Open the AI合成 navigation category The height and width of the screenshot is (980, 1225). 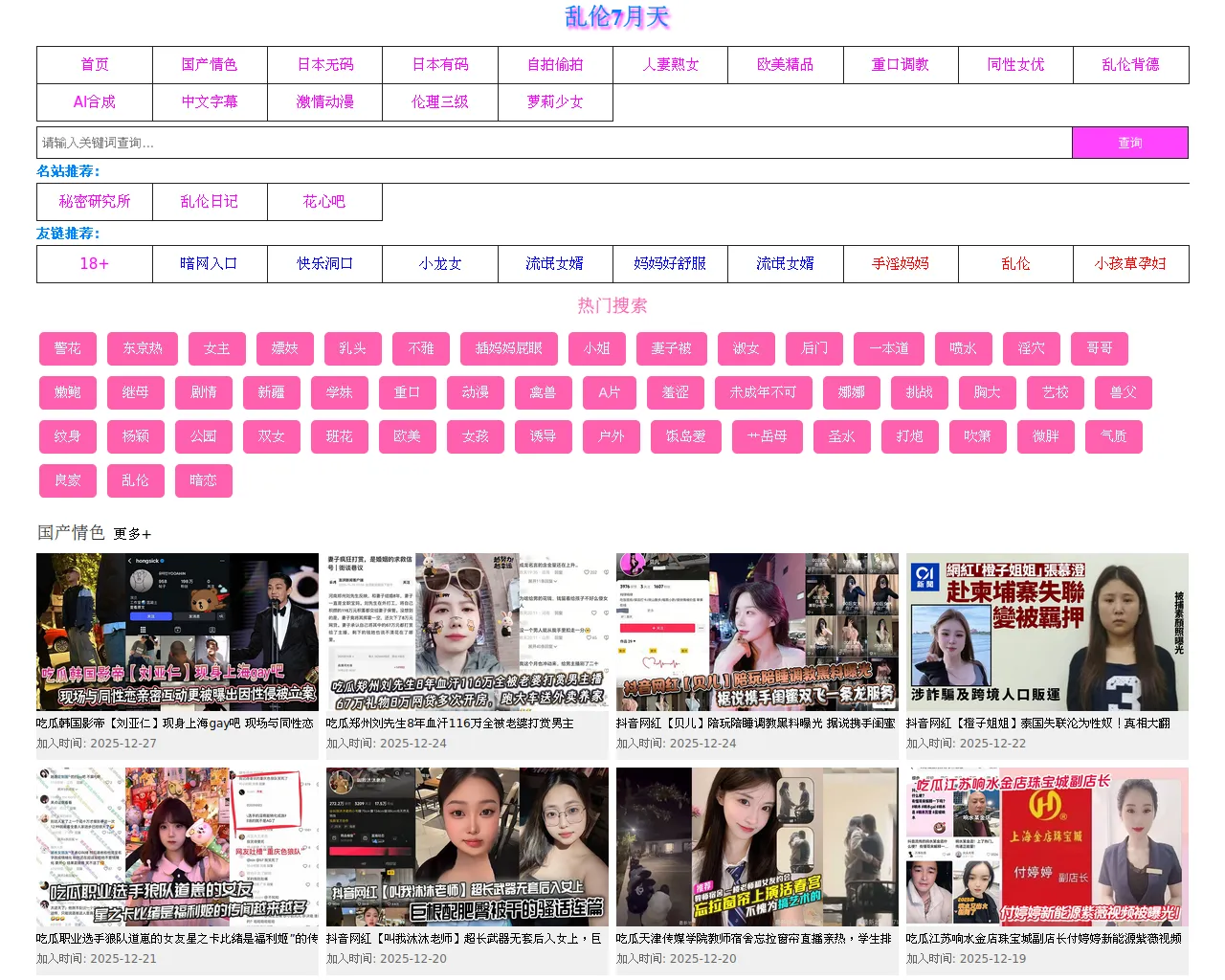(x=95, y=102)
